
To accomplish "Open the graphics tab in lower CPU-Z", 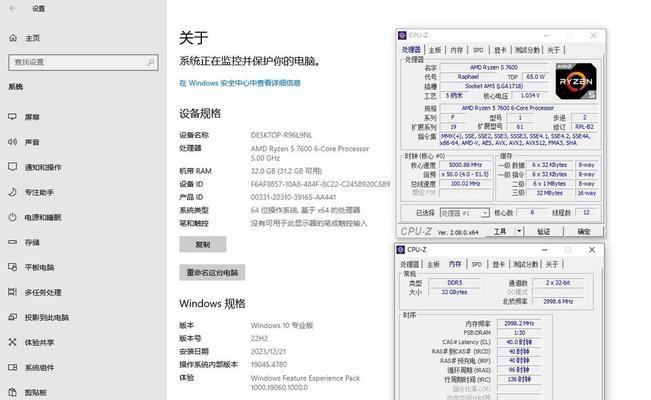I will click(498, 264).
